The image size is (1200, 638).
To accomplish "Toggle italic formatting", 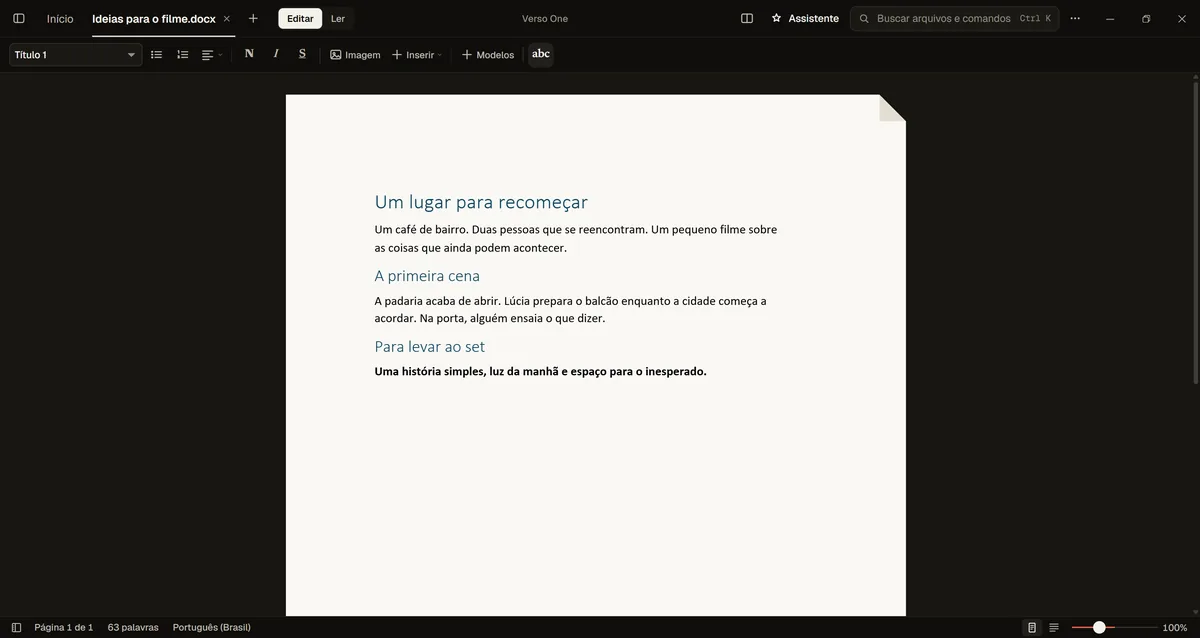I will click(276, 54).
